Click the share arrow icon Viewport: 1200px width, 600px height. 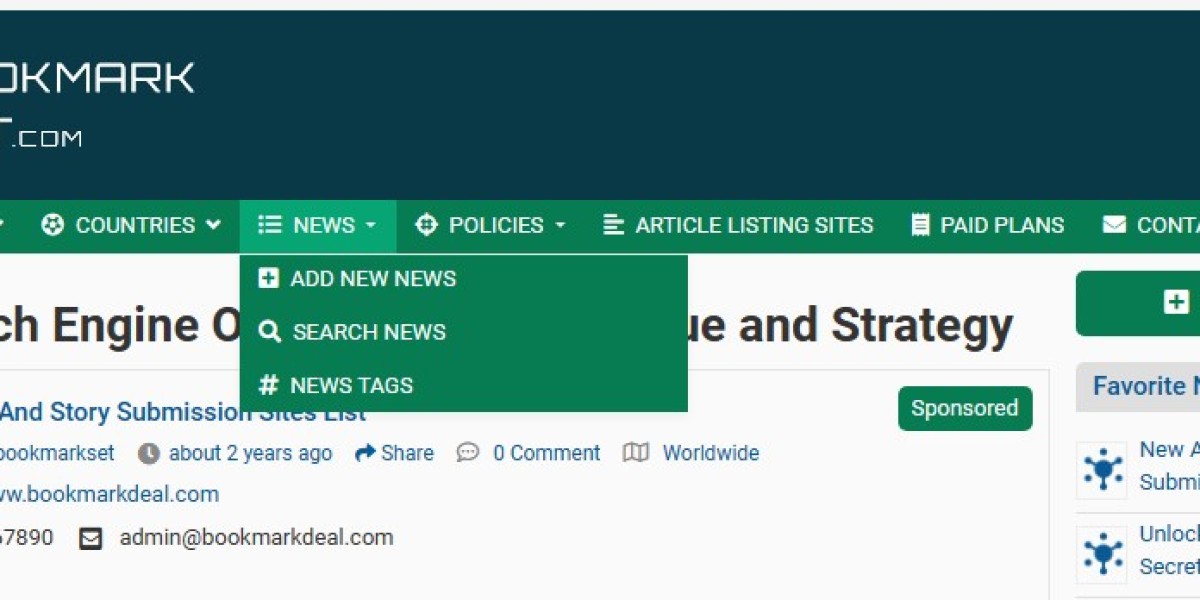365,453
